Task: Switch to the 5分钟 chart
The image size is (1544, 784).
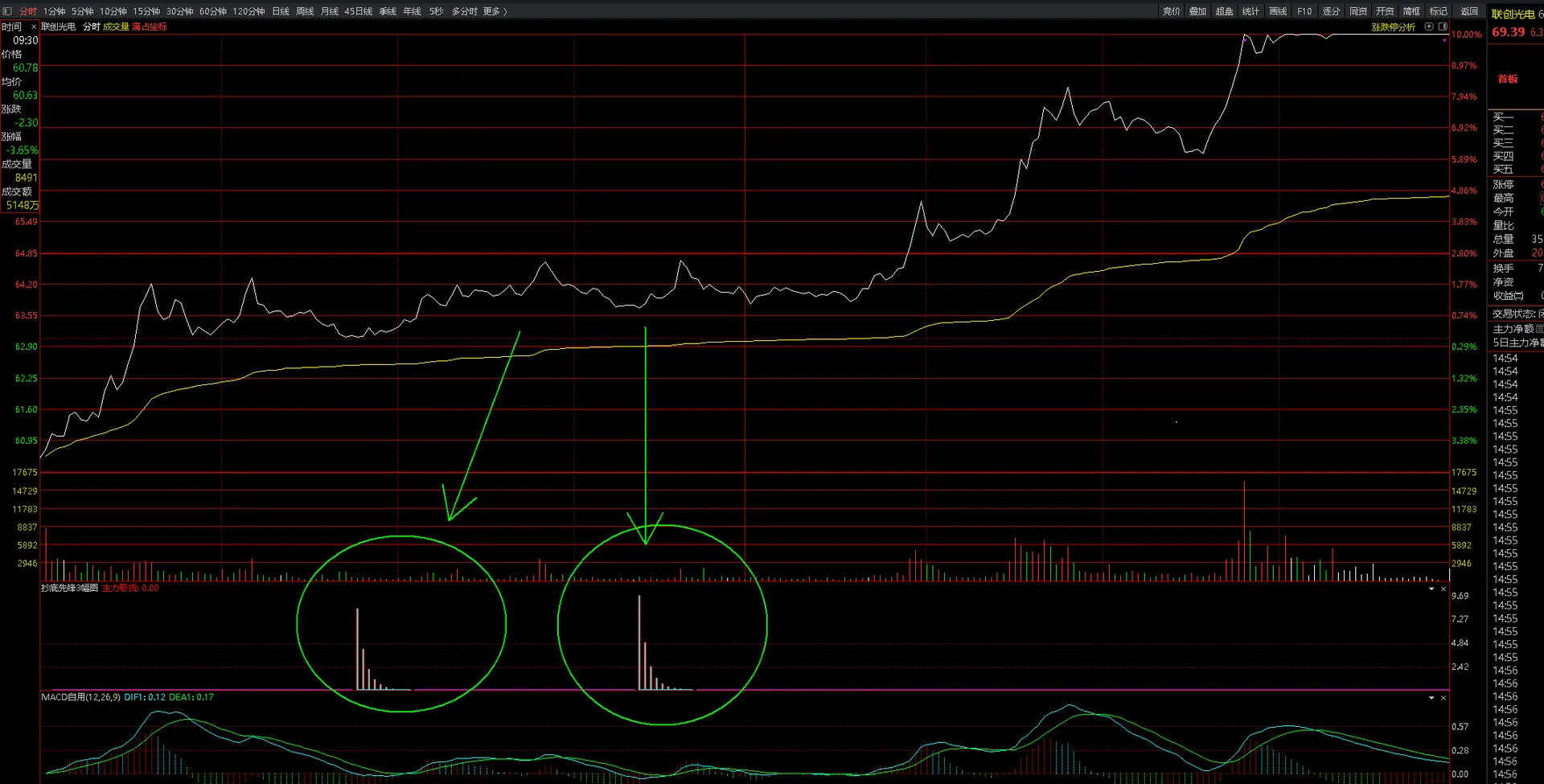Action: tap(83, 11)
